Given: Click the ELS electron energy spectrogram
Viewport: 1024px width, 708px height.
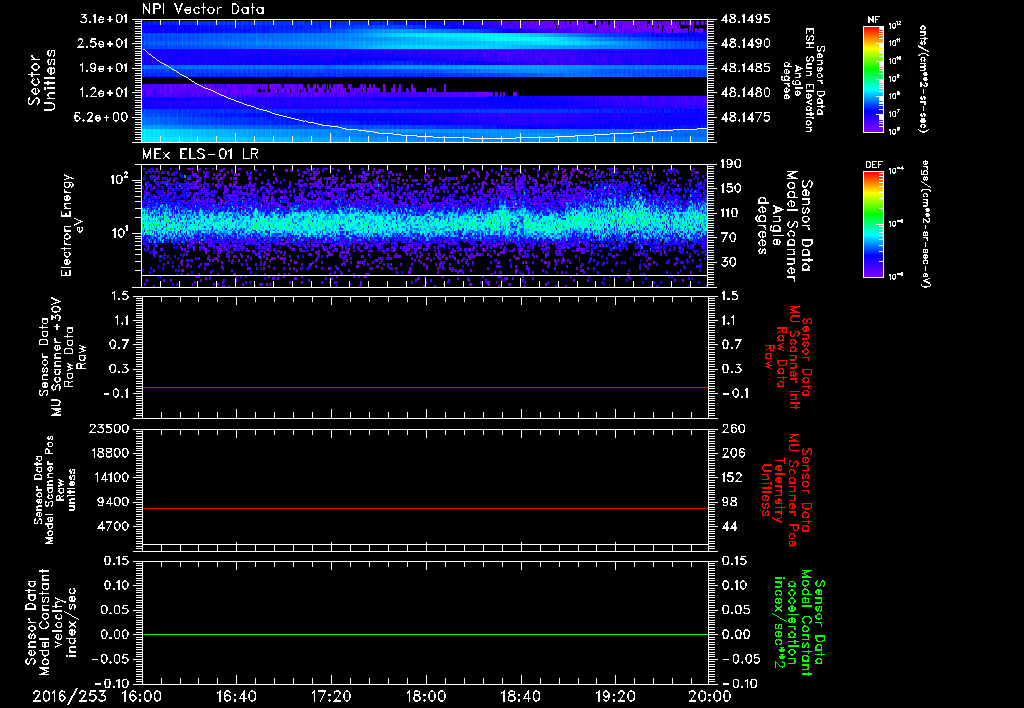Looking at the screenshot, I should [424, 226].
